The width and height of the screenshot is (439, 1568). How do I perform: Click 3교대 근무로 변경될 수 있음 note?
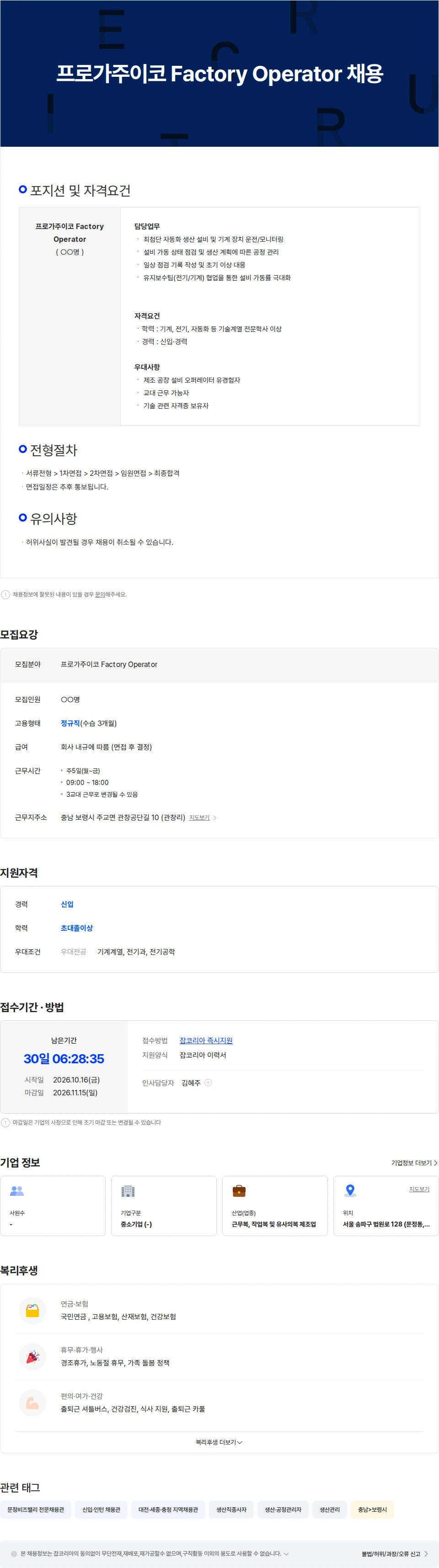pos(102,795)
